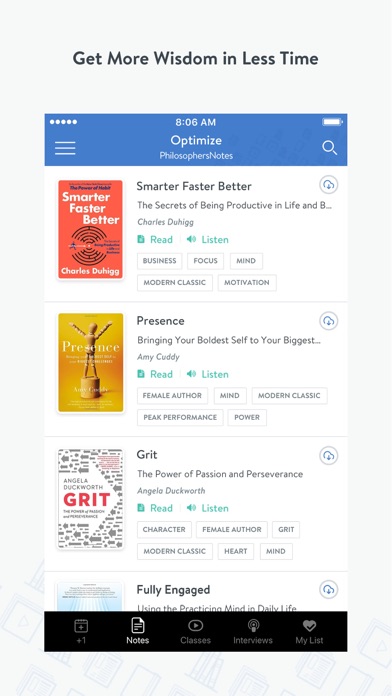This screenshot has height=696, width=392.
Task: Download the Grit note
Action: (329, 455)
